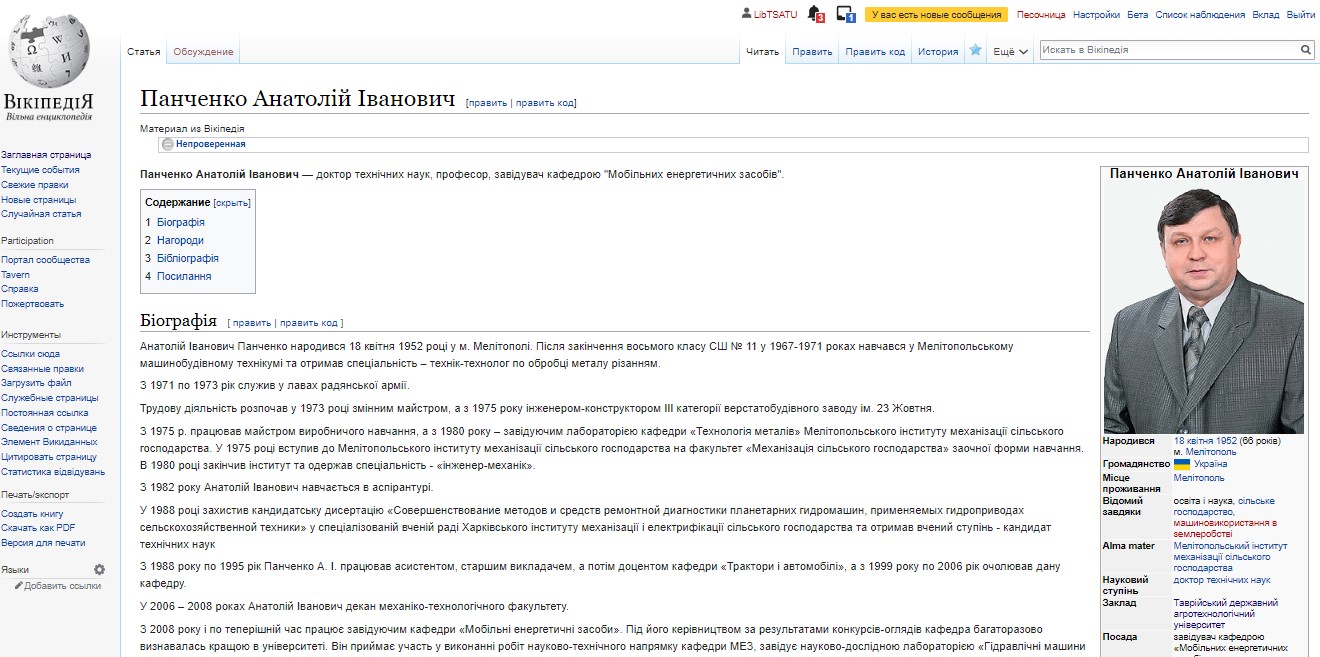
Task: Jump to Біографія in contents
Action: click(x=180, y=222)
